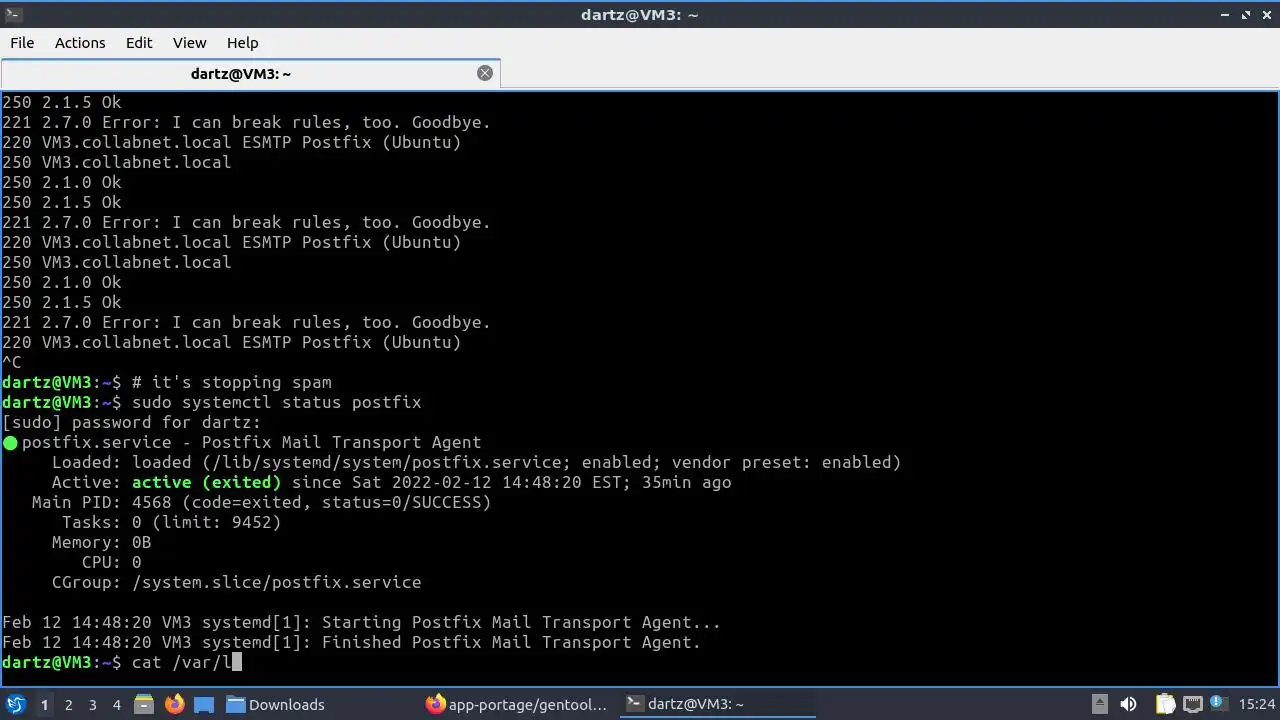This screenshot has width=1280, height=720.
Task: Switch to the app-portage/gentool Firefox window
Action: pos(517,705)
